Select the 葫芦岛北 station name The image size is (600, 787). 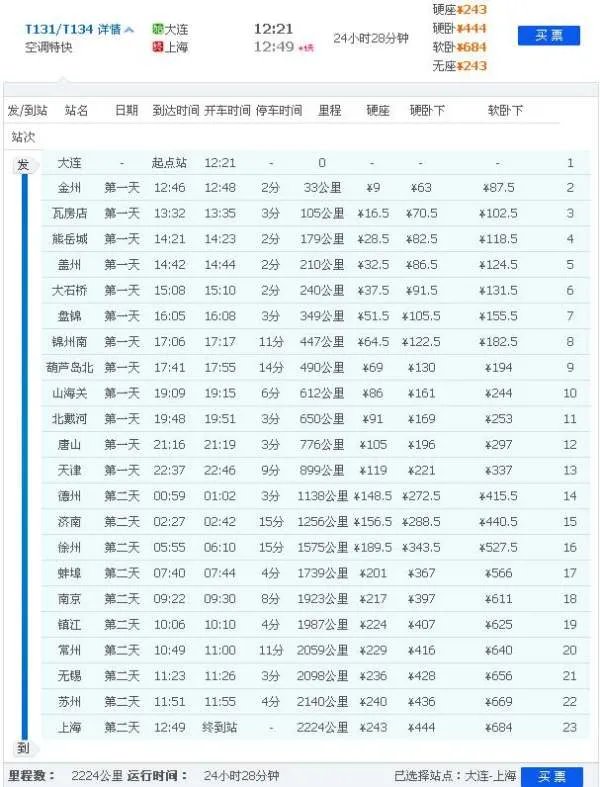[x=69, y=367]
